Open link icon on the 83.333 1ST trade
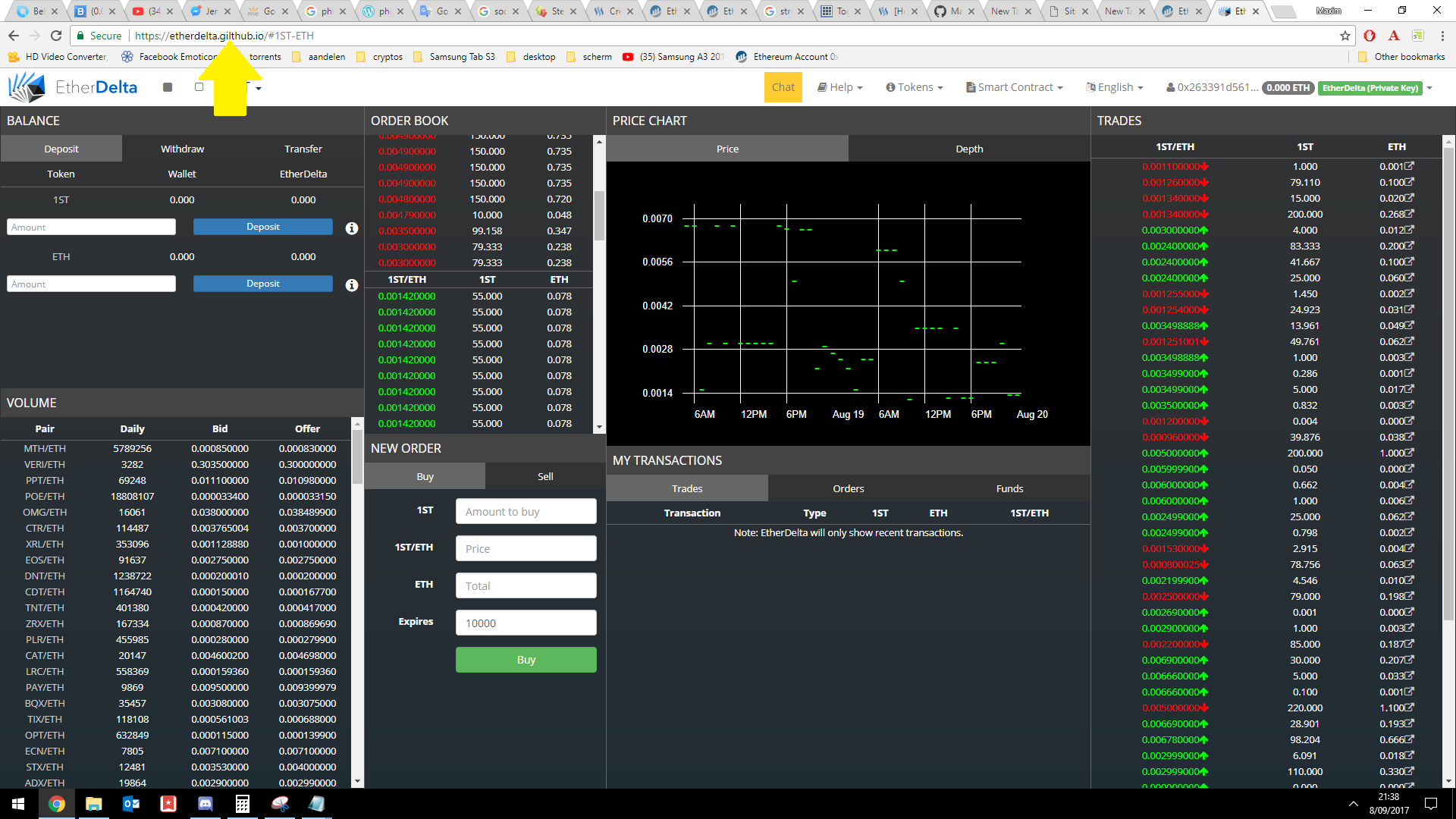The image size is (1456, 819). pyautogui.click(x=1409, y=246)
